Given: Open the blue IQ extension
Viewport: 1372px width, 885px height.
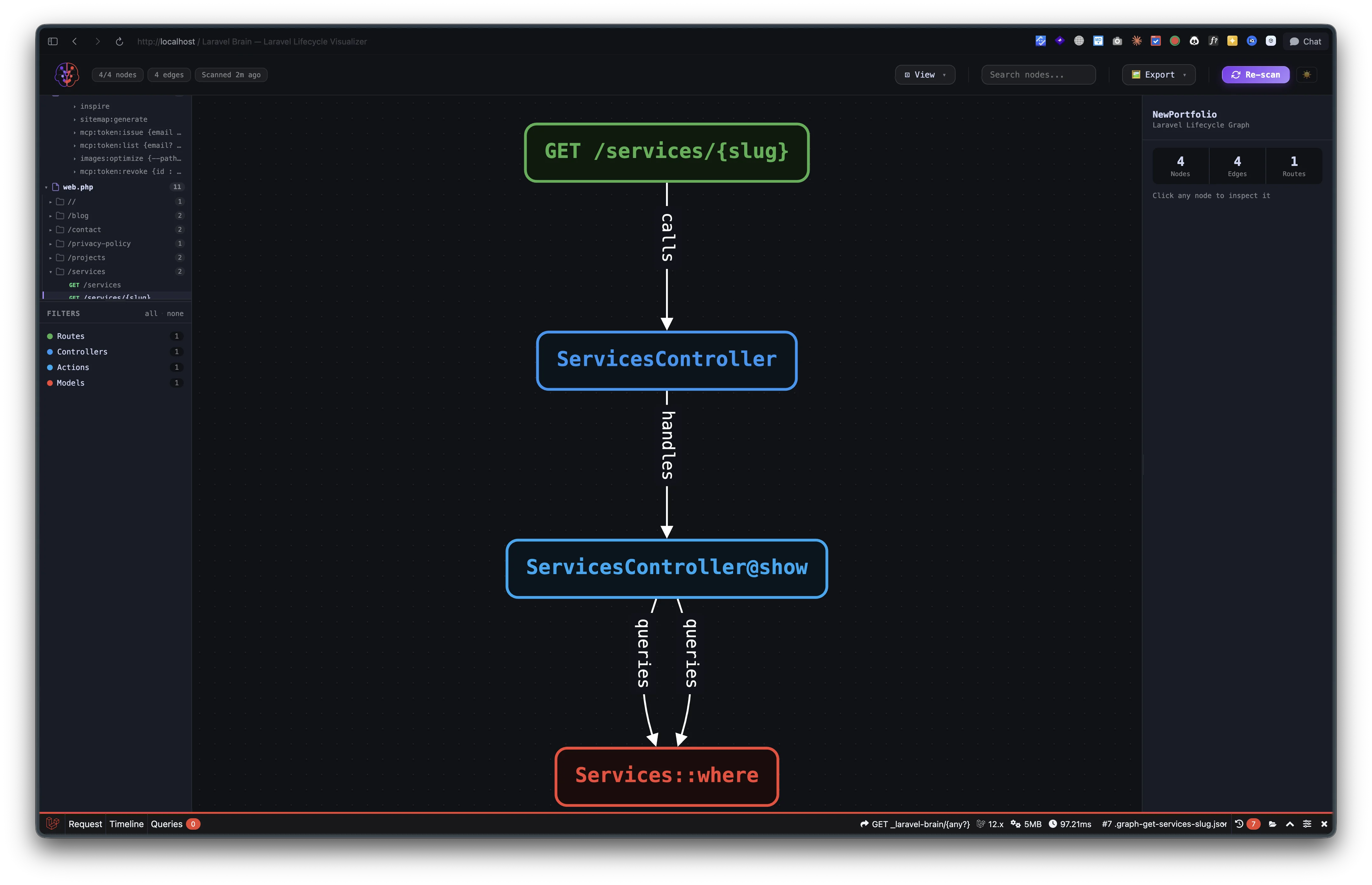Looking at the screenshot, I should tap(1251, 41).
